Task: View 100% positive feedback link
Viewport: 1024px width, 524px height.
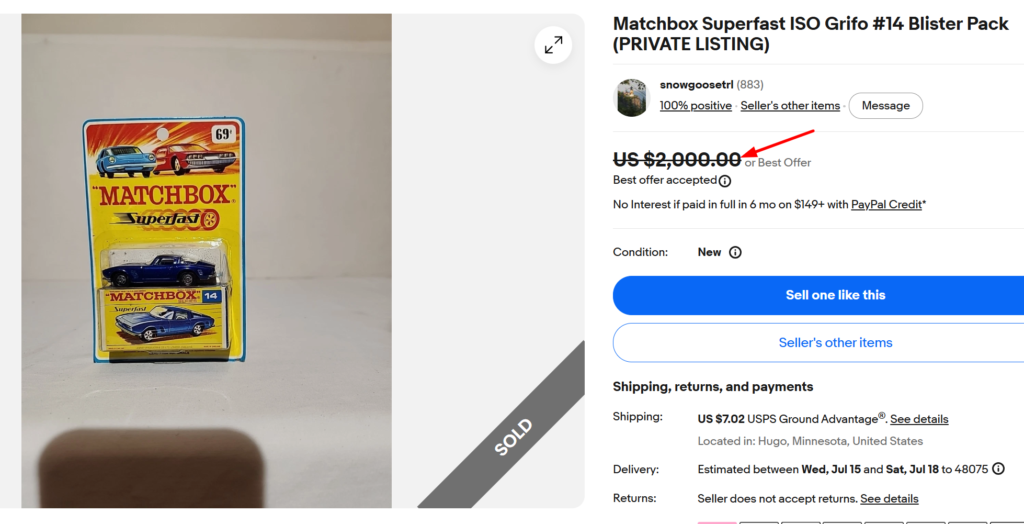Action: pos(696,106)
